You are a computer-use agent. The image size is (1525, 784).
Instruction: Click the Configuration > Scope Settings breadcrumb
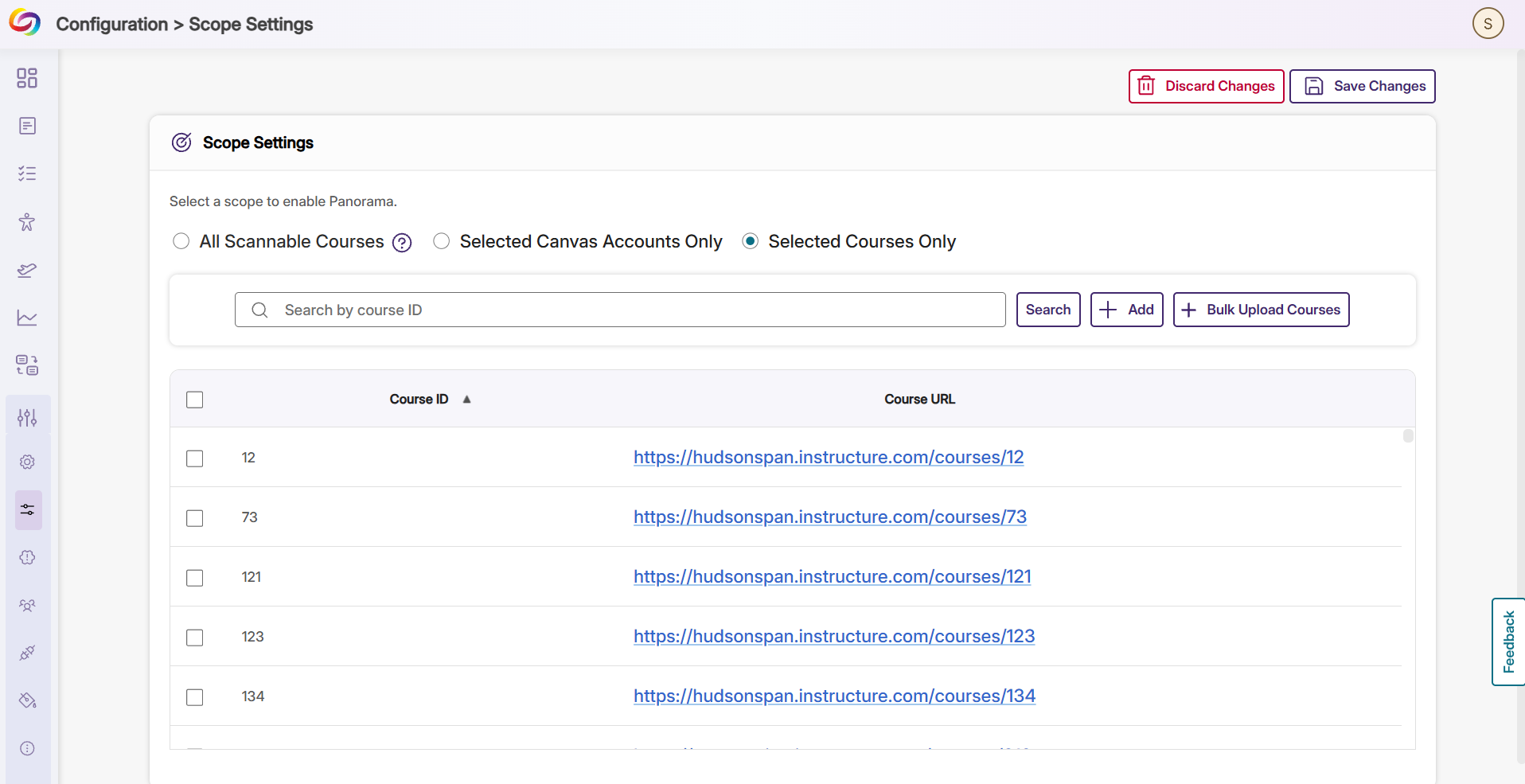point(185,24)
